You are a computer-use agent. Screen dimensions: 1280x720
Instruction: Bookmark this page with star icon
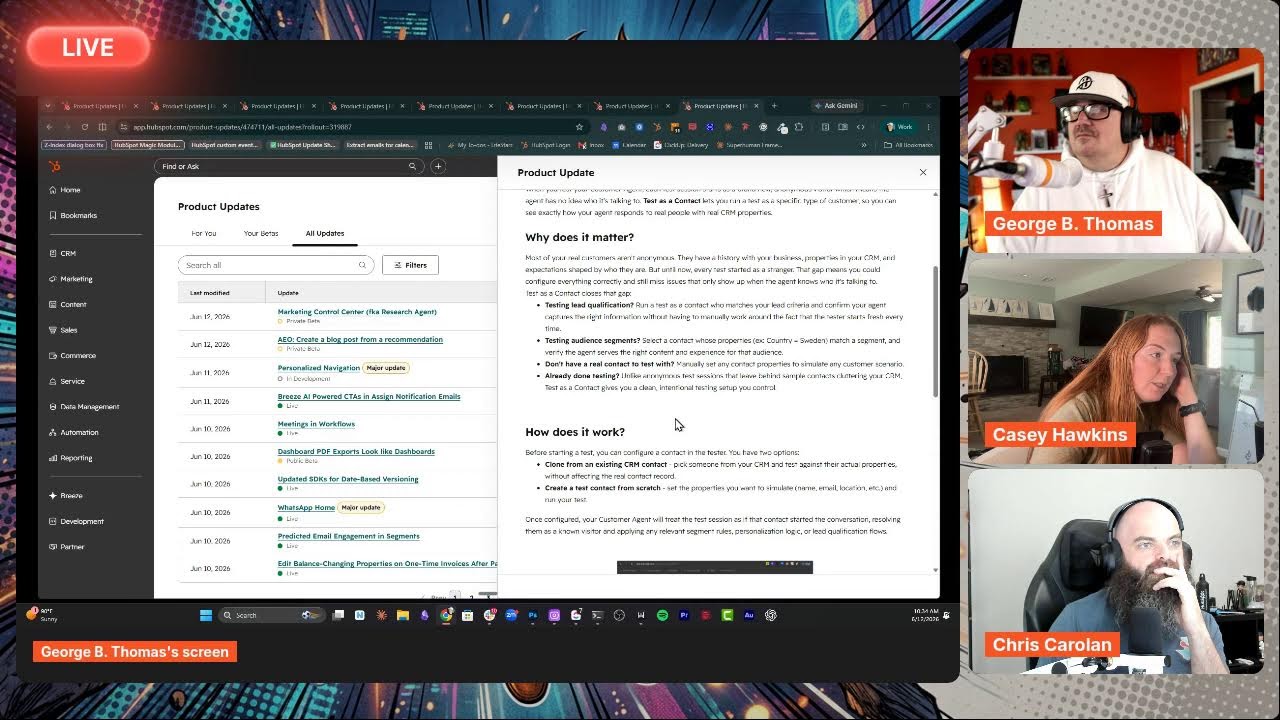click(x=579, y=127)
